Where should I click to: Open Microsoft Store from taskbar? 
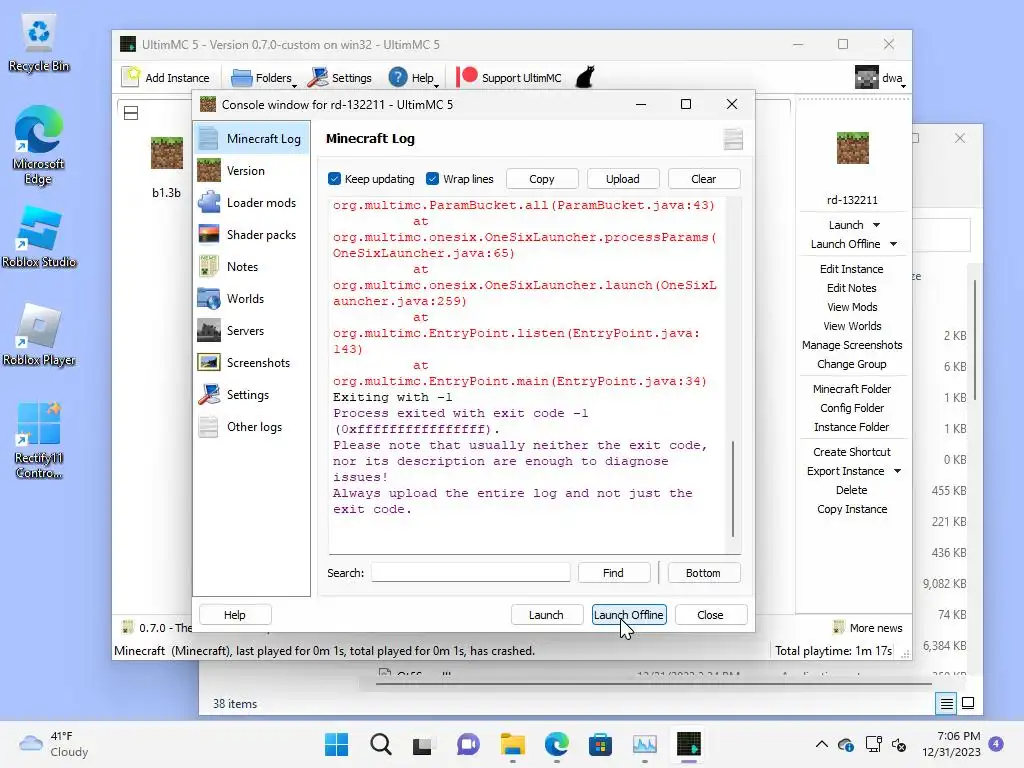600,744
